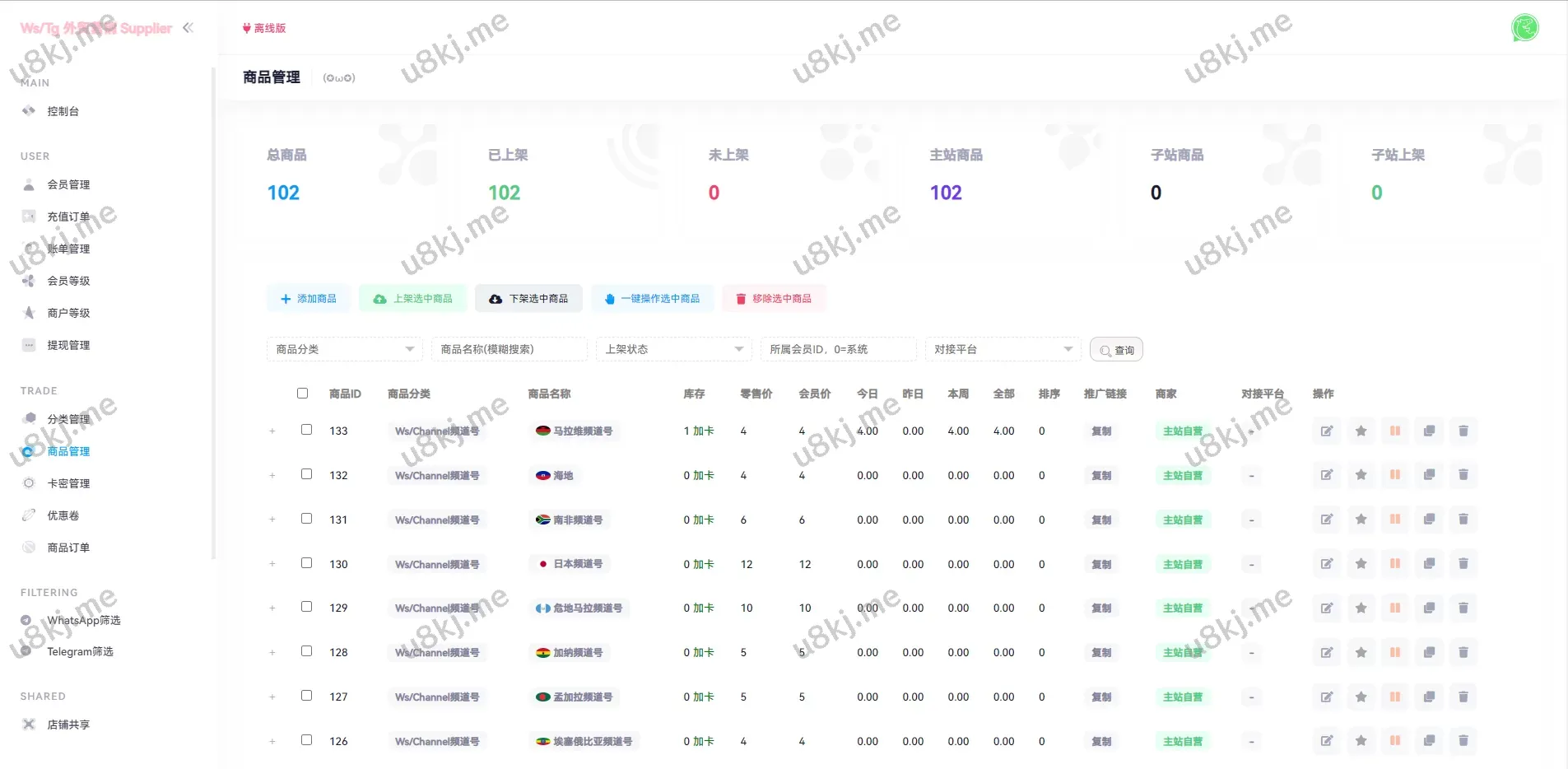Focus the 商品名称 fuzzy search field
1568x769 pixels.
click(509, 349)
